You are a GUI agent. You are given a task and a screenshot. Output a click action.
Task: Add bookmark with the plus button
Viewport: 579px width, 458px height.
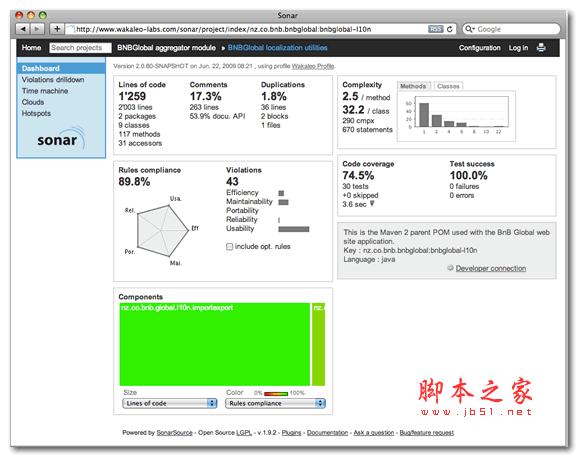point(57,29)
